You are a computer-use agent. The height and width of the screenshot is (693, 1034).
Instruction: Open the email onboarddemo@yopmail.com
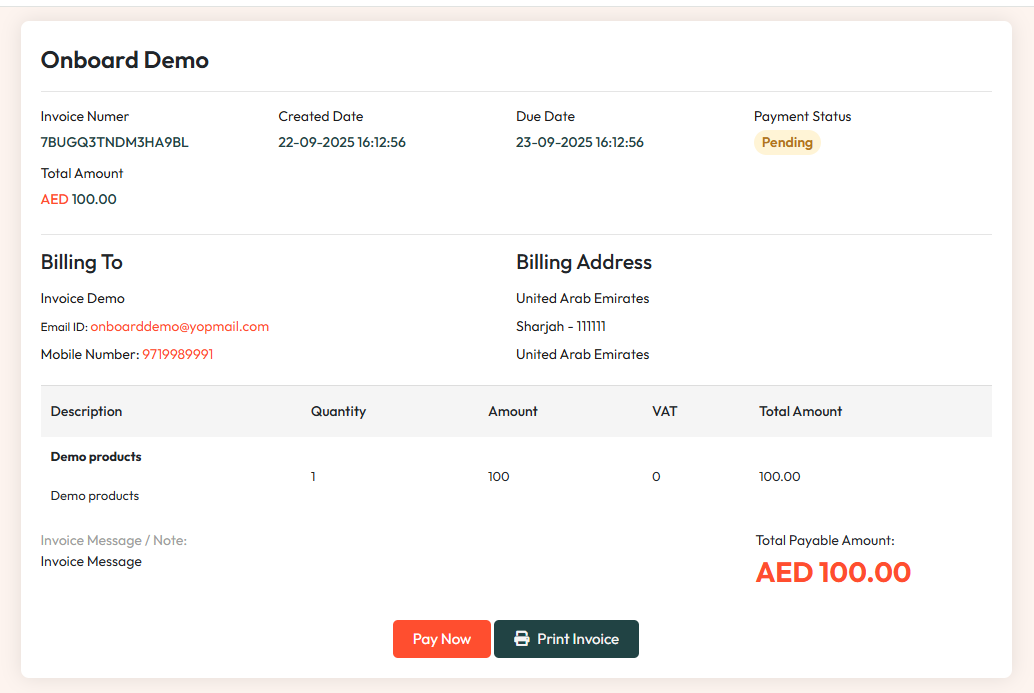(180, 326)
